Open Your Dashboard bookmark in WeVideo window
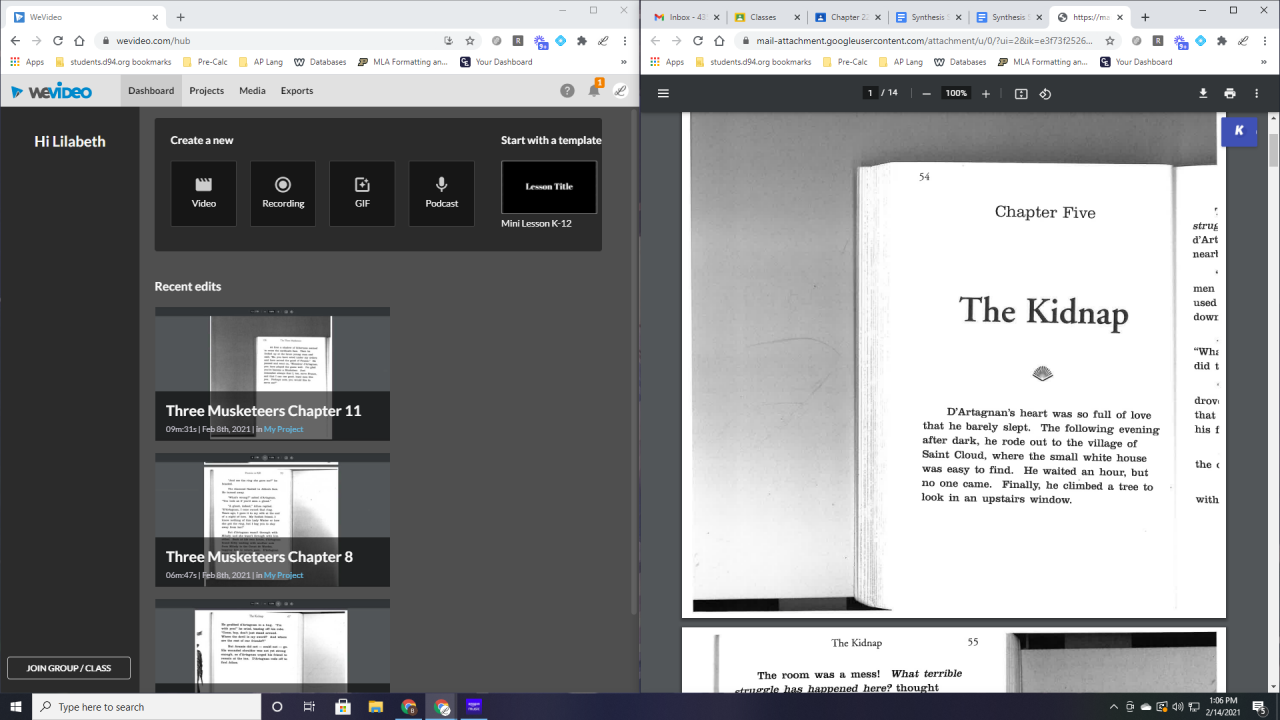This screenshot has width=1280, height=720. (496, 62)
